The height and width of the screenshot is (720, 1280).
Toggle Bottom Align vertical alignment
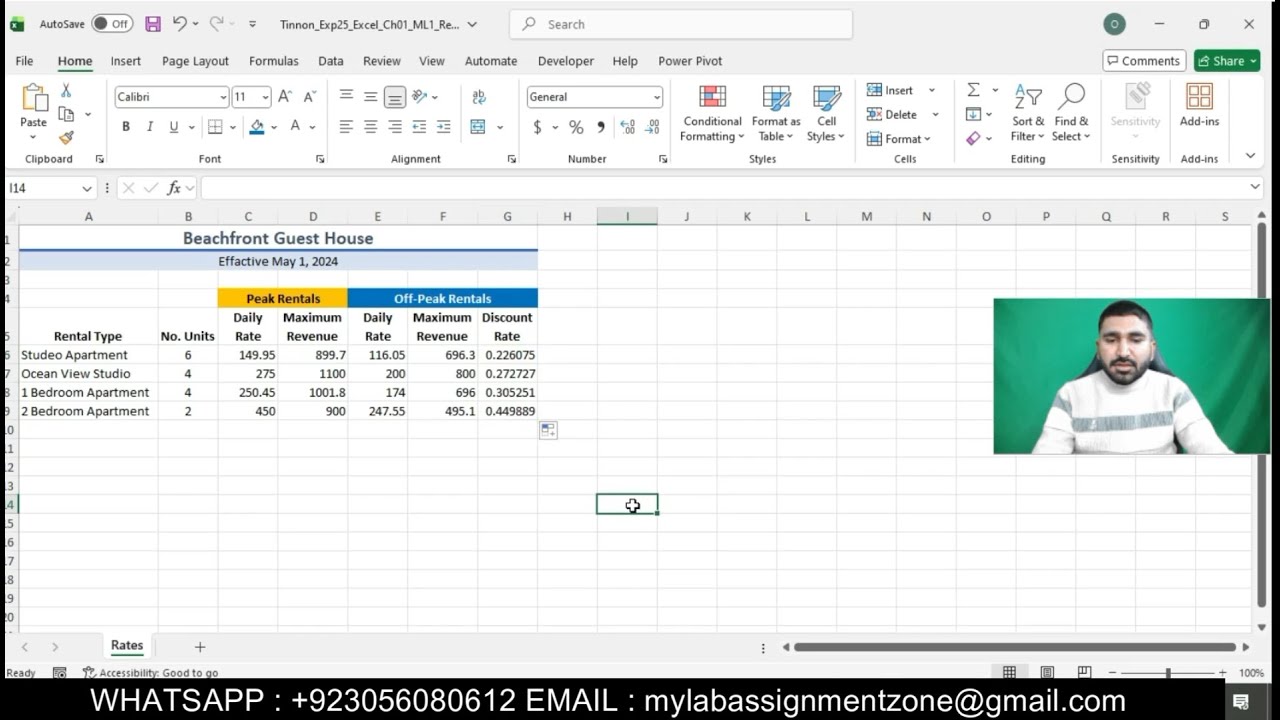click(395, 97)
